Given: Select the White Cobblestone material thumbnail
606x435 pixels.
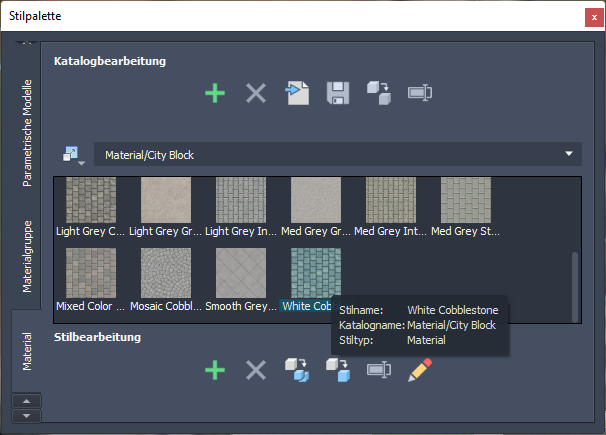Looking at the screenshot, I should coord(316,273).
